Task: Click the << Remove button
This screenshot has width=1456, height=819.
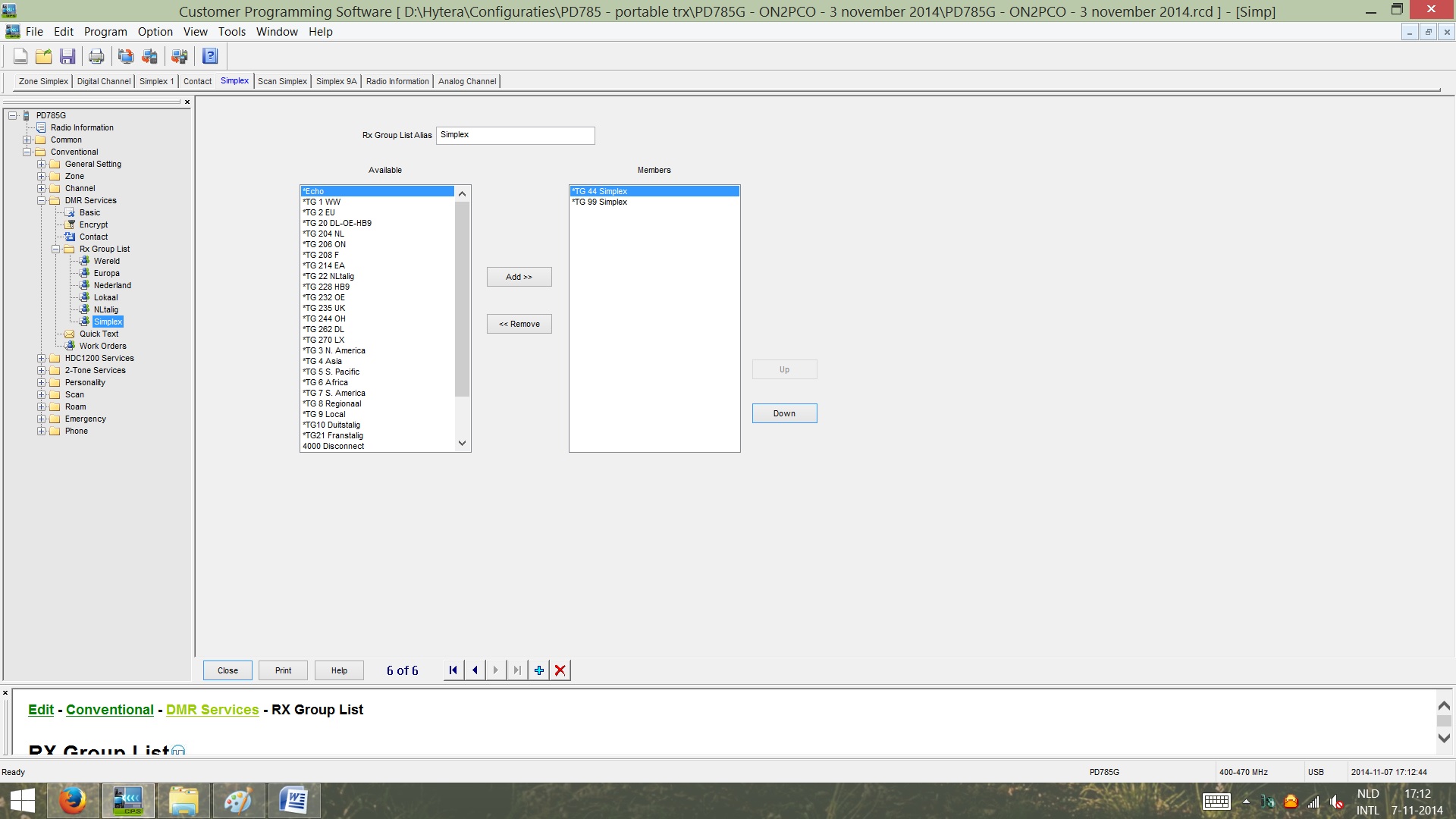Action: pyautogui.click(x=519, y=324)
